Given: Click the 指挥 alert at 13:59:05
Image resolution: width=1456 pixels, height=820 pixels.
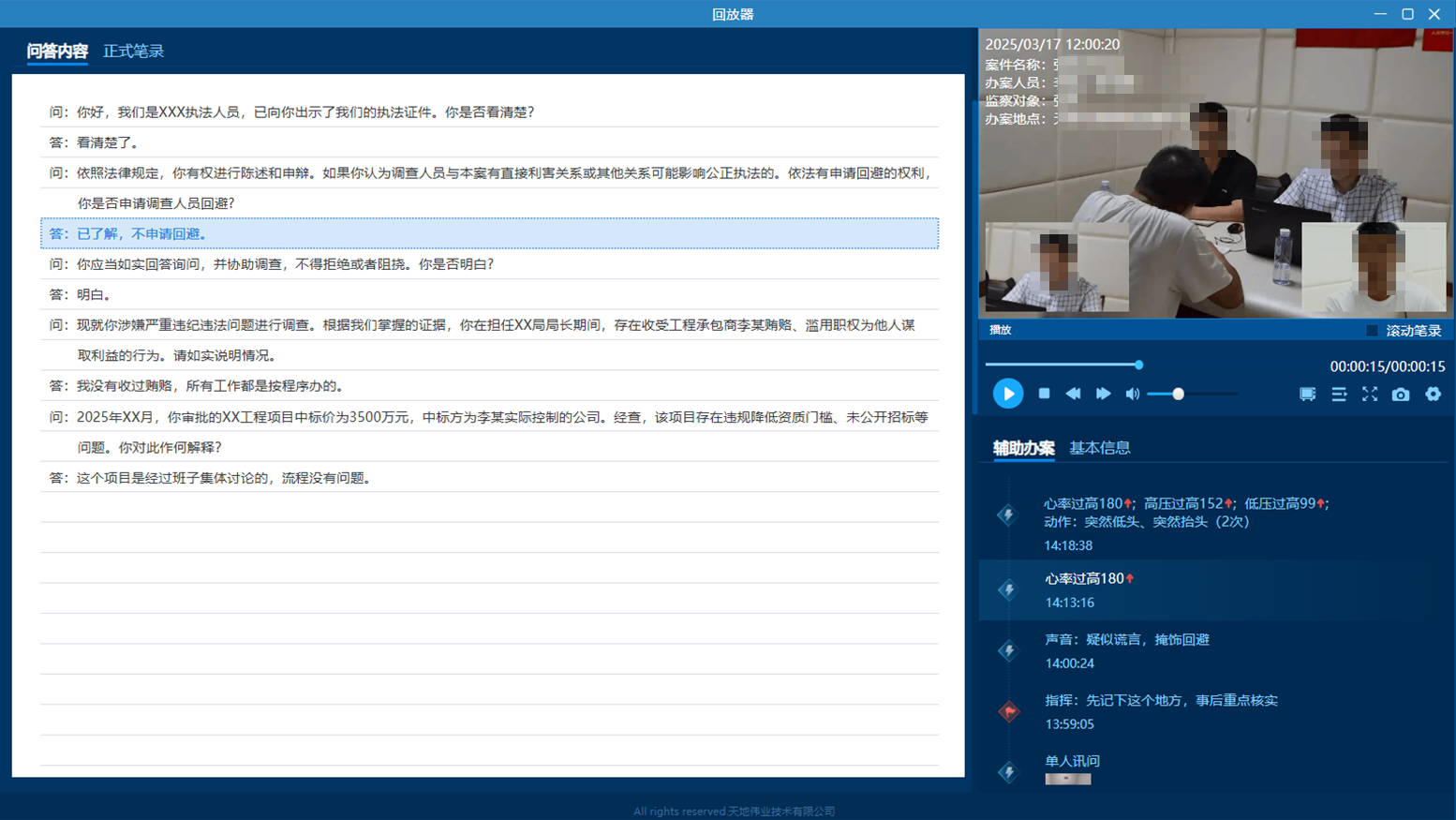Looking at the screenshot, I should pyautogui.click(x=1163, y=700).
